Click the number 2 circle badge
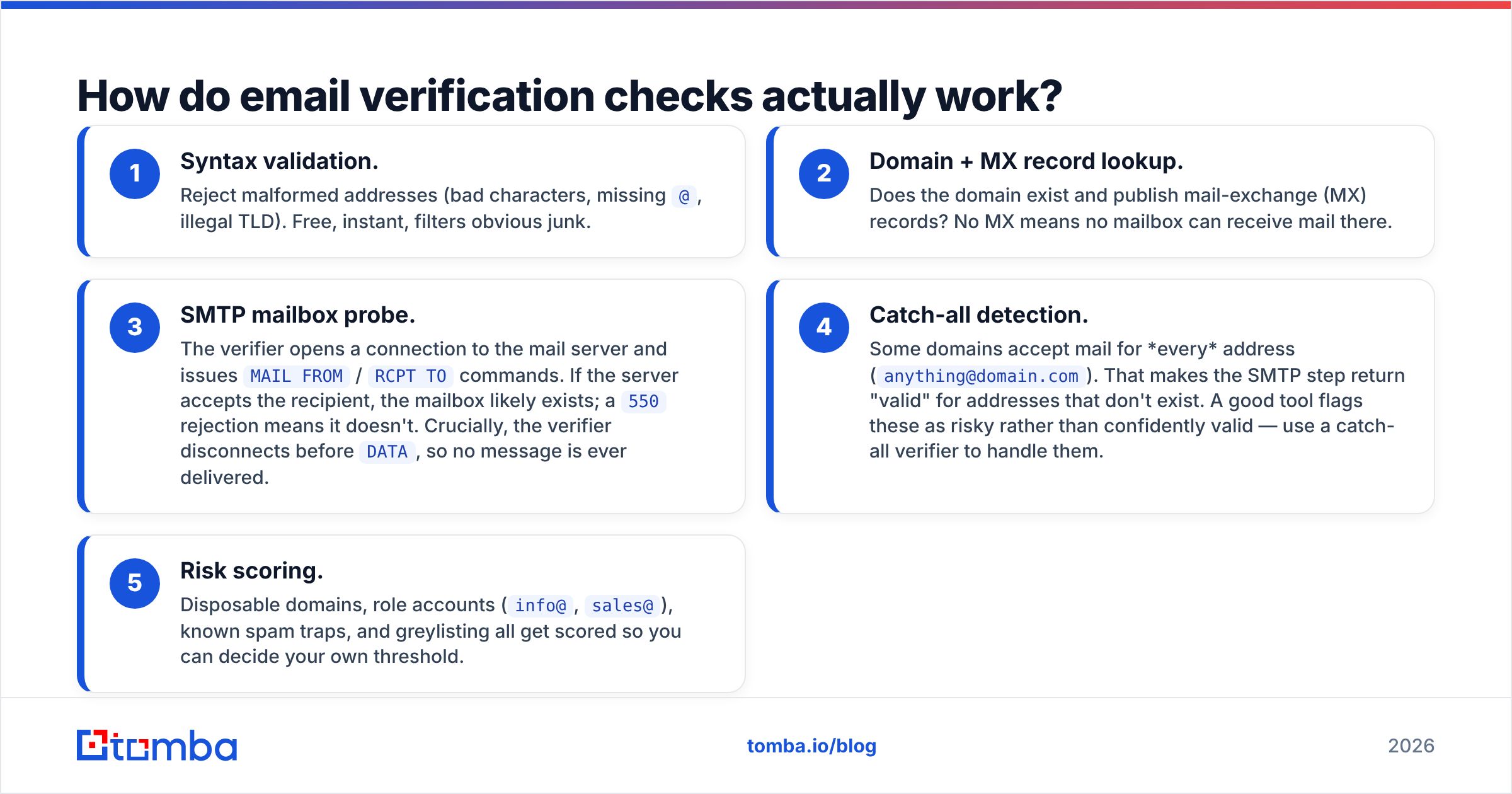This screenshot has height=794, width=1512. [x=824, y=174]
